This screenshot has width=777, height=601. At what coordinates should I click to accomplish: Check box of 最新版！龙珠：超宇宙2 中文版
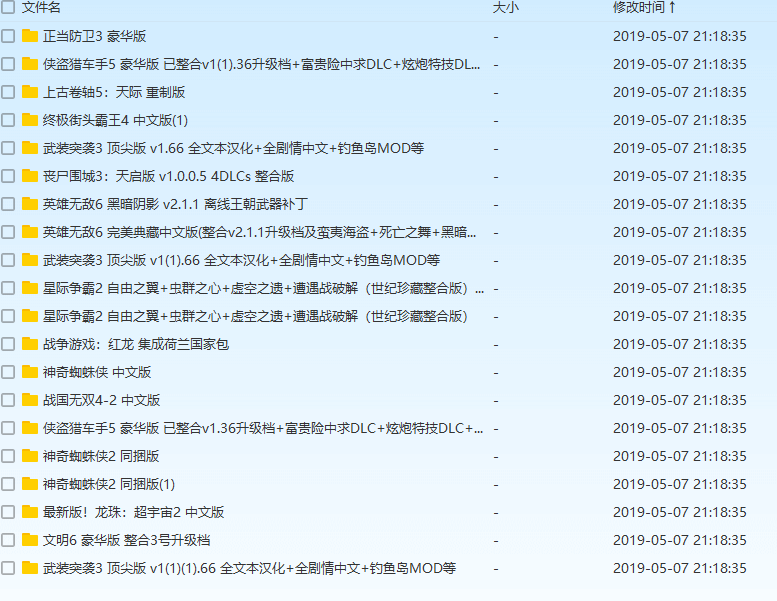pos(7,512)
